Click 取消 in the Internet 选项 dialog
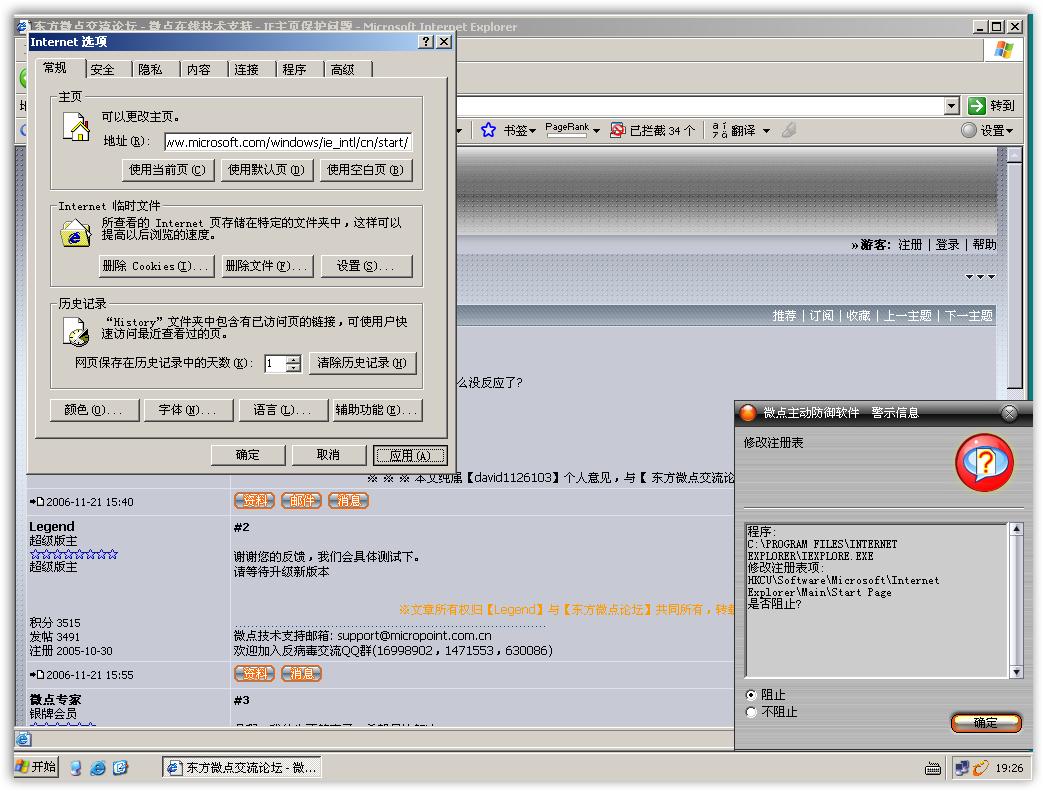 coord(328,455)
